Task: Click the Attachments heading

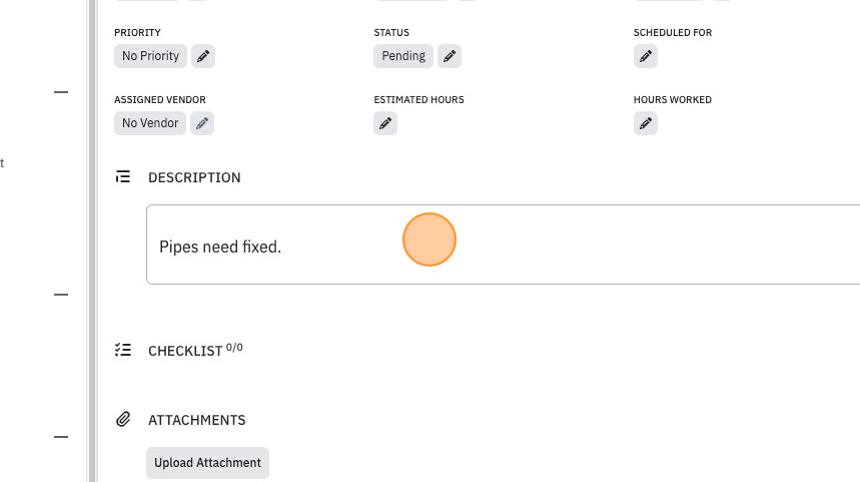Action: pyautogui.click(x=197, y=420)
